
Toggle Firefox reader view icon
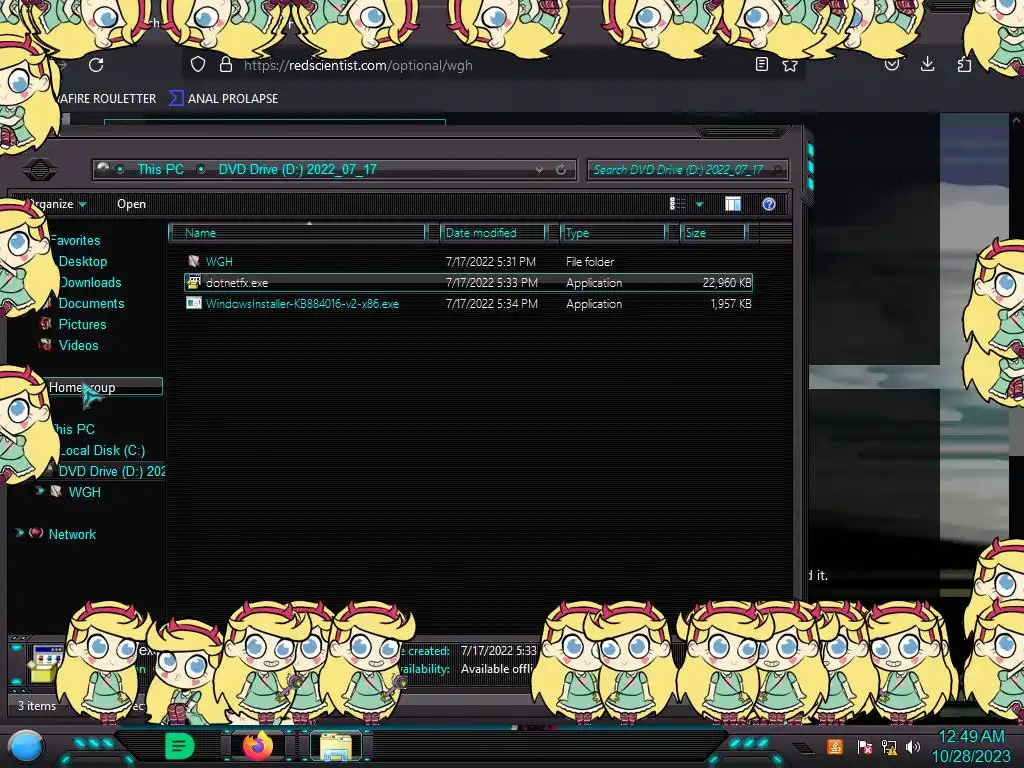(761, 64)
